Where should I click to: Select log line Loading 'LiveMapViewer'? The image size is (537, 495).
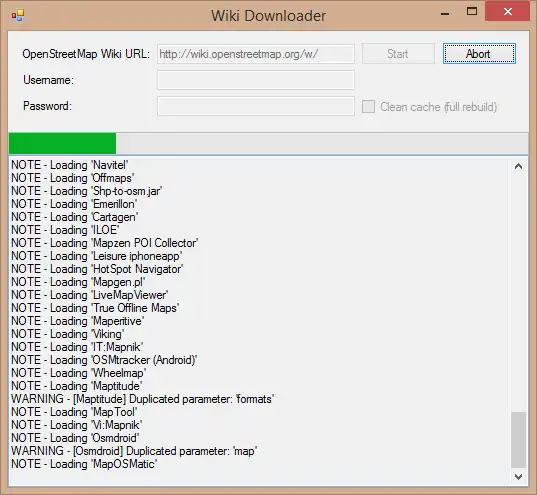click(90, 295)
